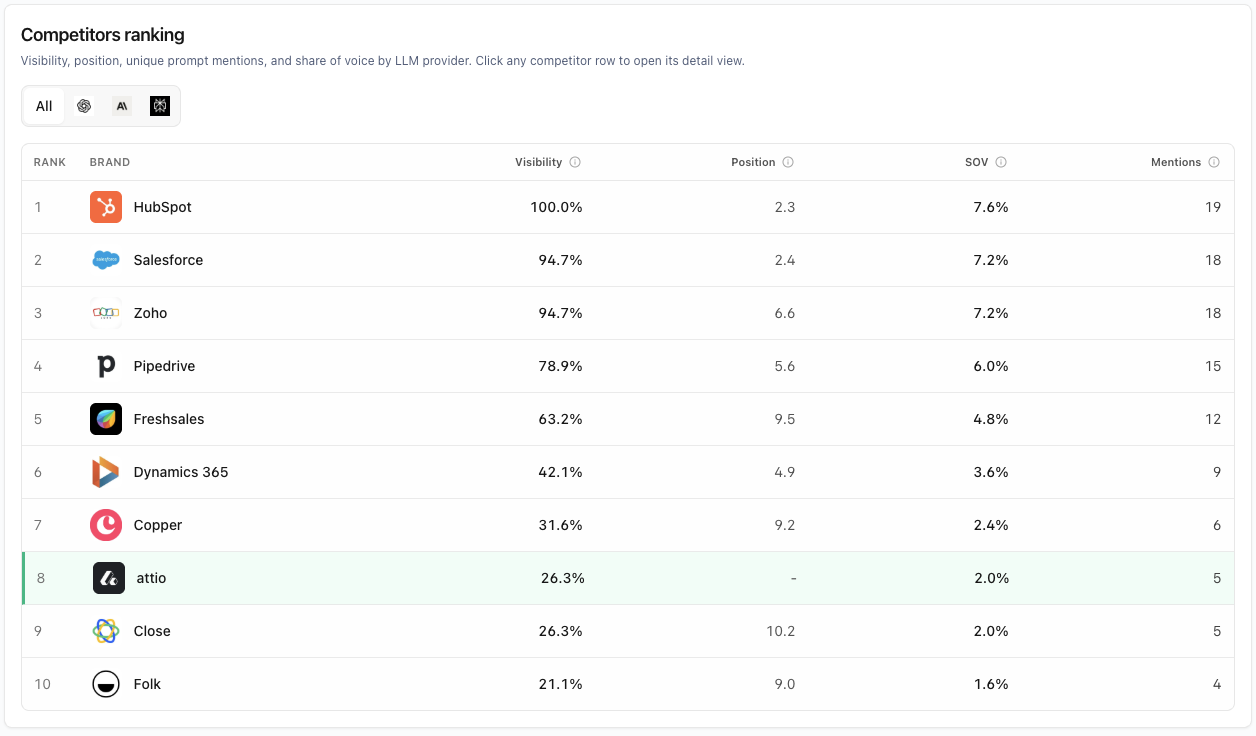Click the info icon next to Mentions
Viewport: 1256px width, 736px height.
click(x=1214, y=162)
